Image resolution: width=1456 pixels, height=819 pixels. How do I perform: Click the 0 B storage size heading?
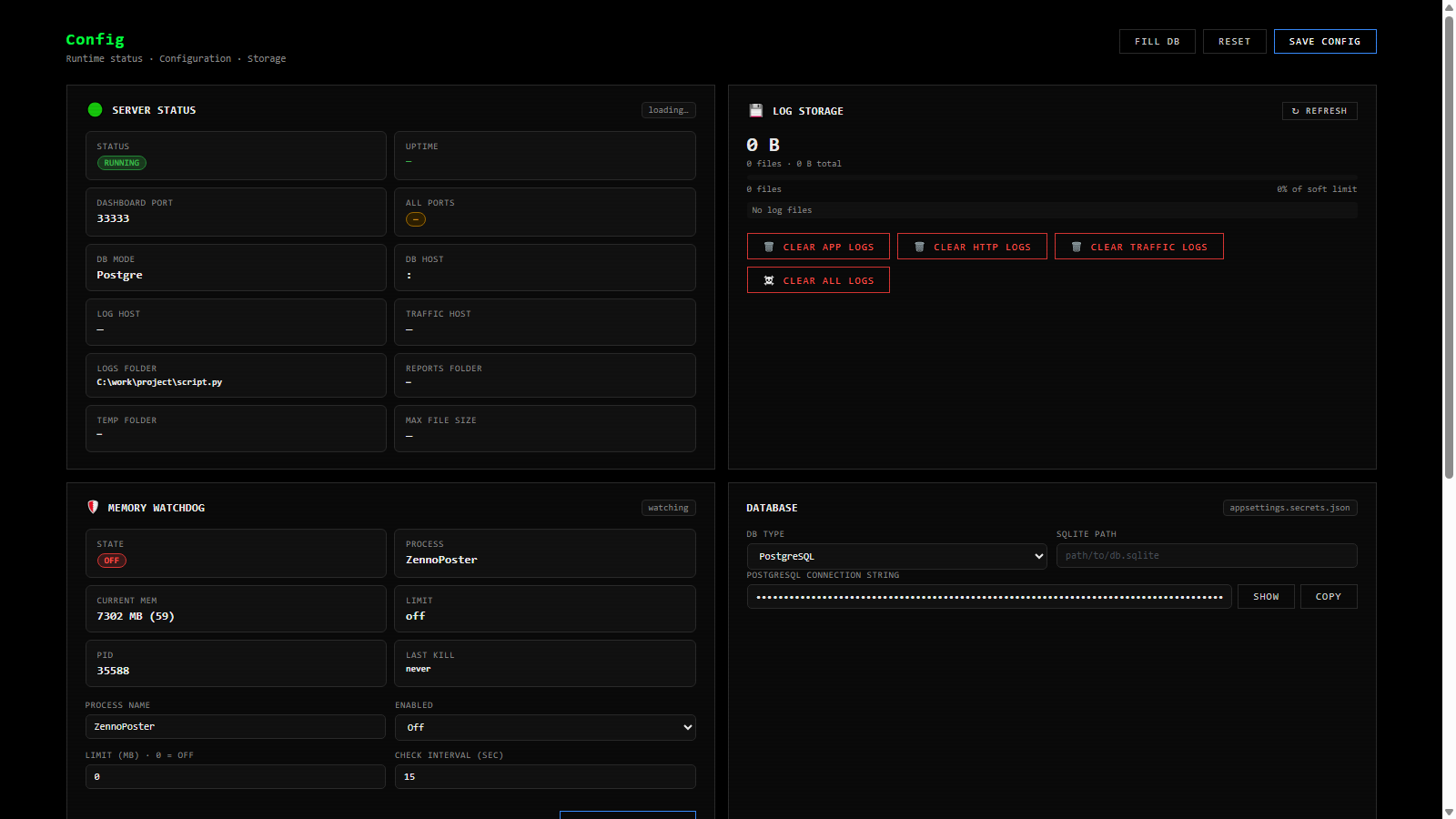(x=763, y=145)
